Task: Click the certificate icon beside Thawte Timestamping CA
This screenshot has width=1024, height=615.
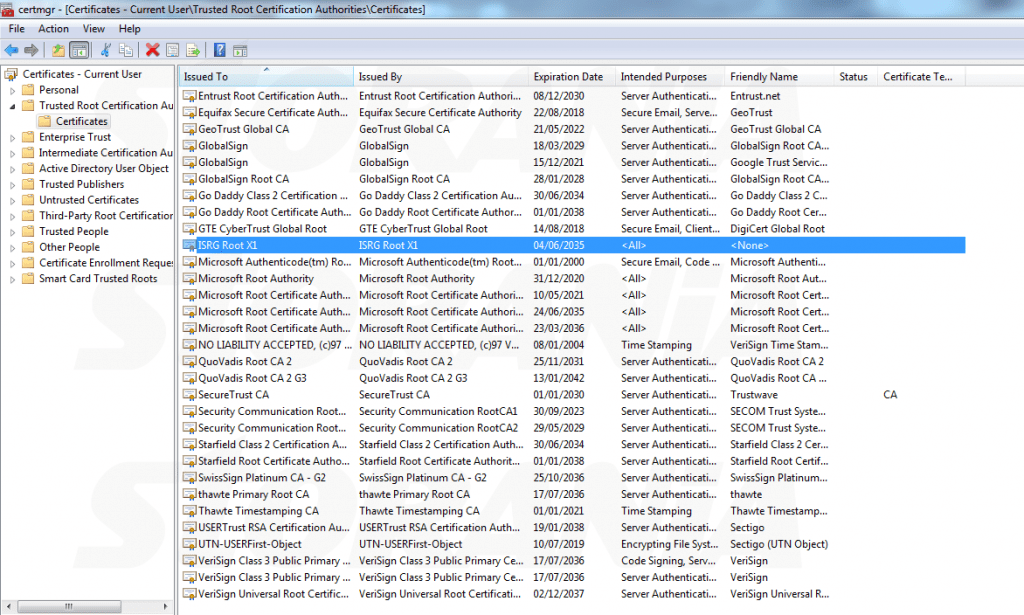Action: 190,511
